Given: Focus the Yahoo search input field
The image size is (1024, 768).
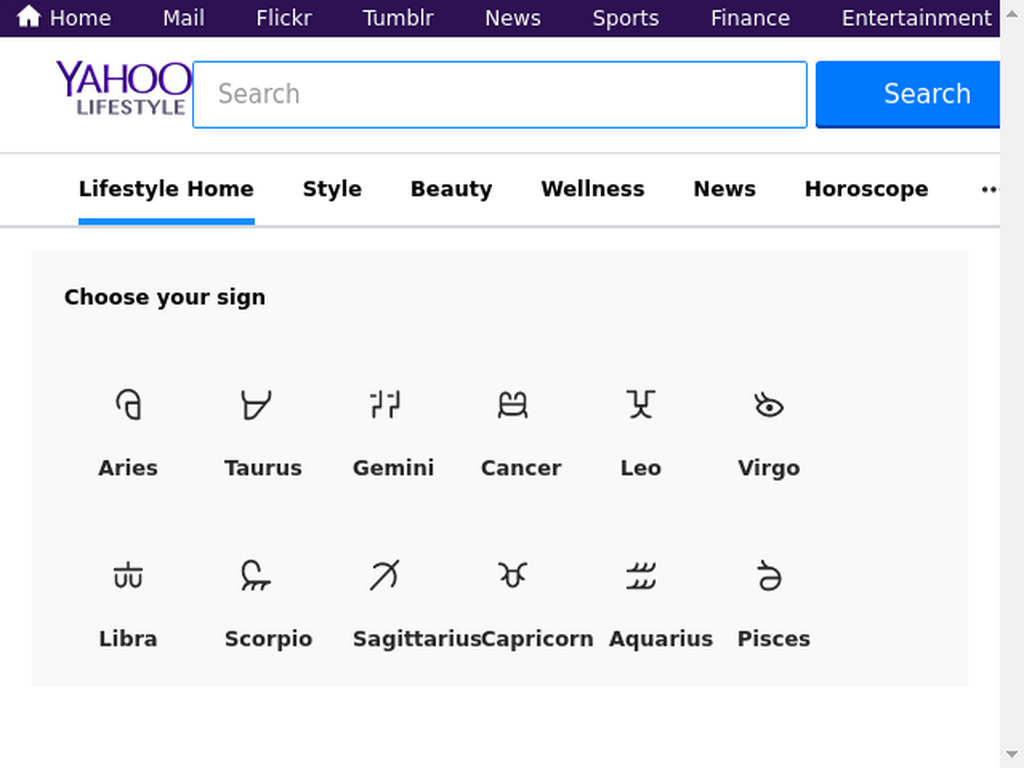Looking at the screenshot, I should [500, 95].
